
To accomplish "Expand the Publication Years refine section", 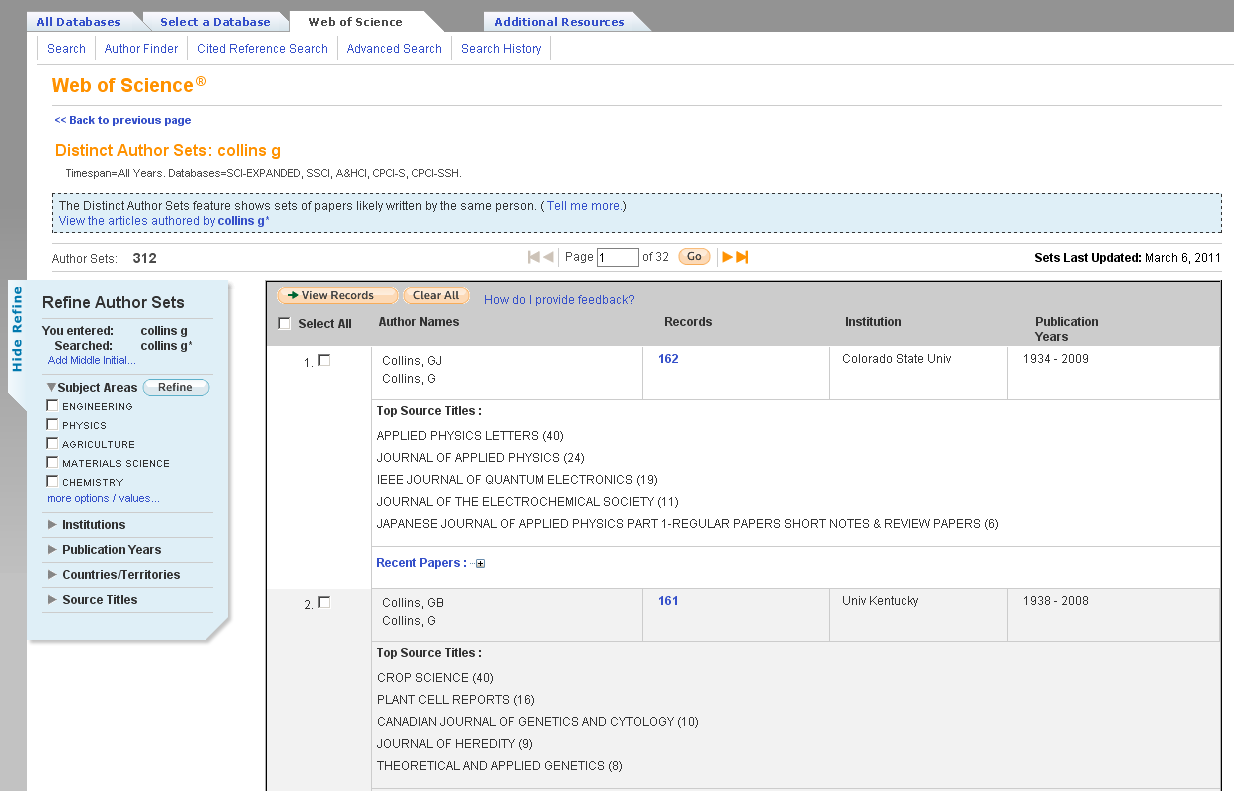I will pos(52,550).
